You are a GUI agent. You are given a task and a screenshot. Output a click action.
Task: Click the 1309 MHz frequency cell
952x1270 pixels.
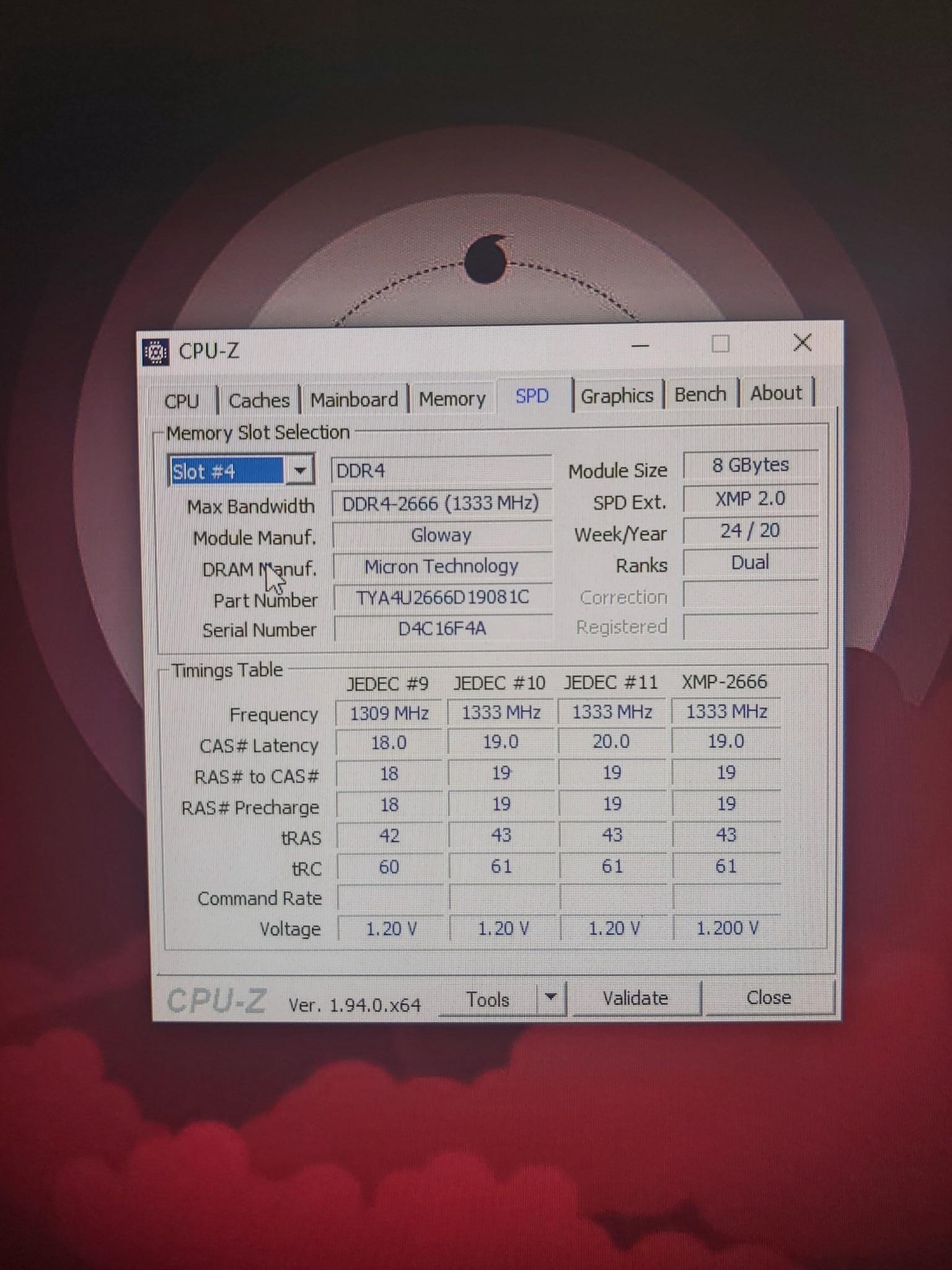pyautogui.click(x=389, y=713)
